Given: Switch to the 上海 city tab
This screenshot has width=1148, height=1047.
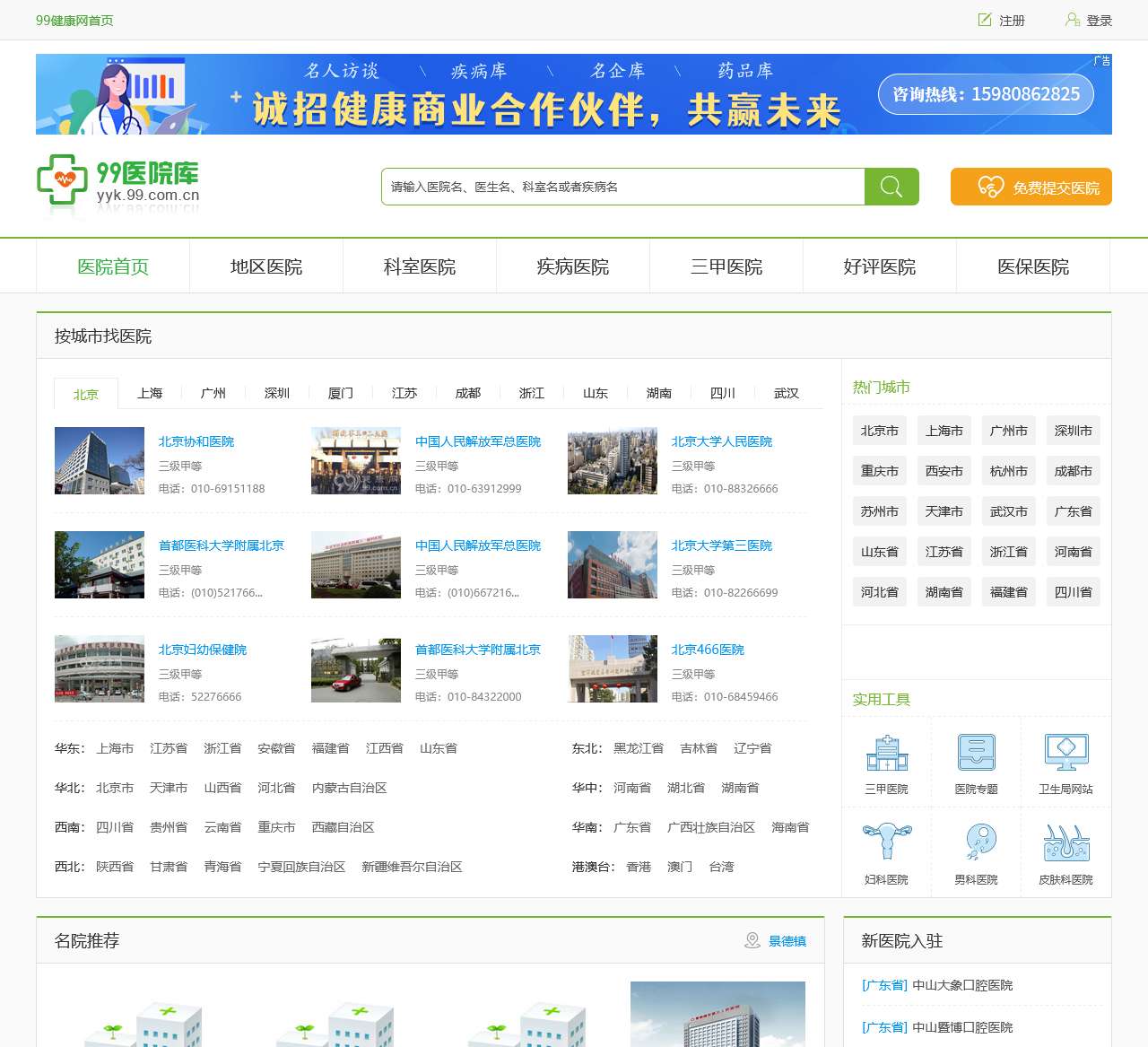Looking at the screenshot, I should (150, 393).
